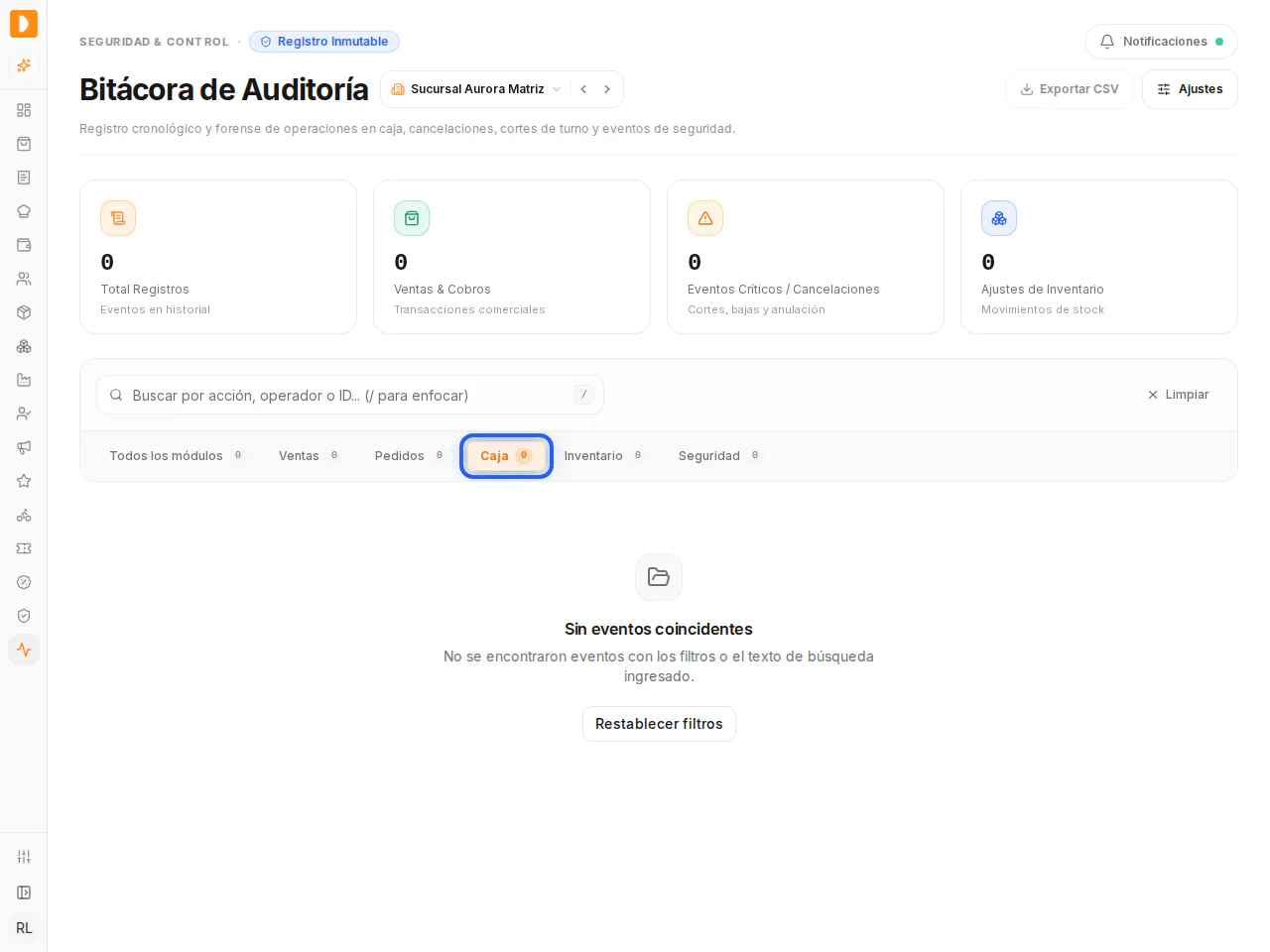Open the RL user avatar menu
Screen dimensions: 1270x952
24,928
